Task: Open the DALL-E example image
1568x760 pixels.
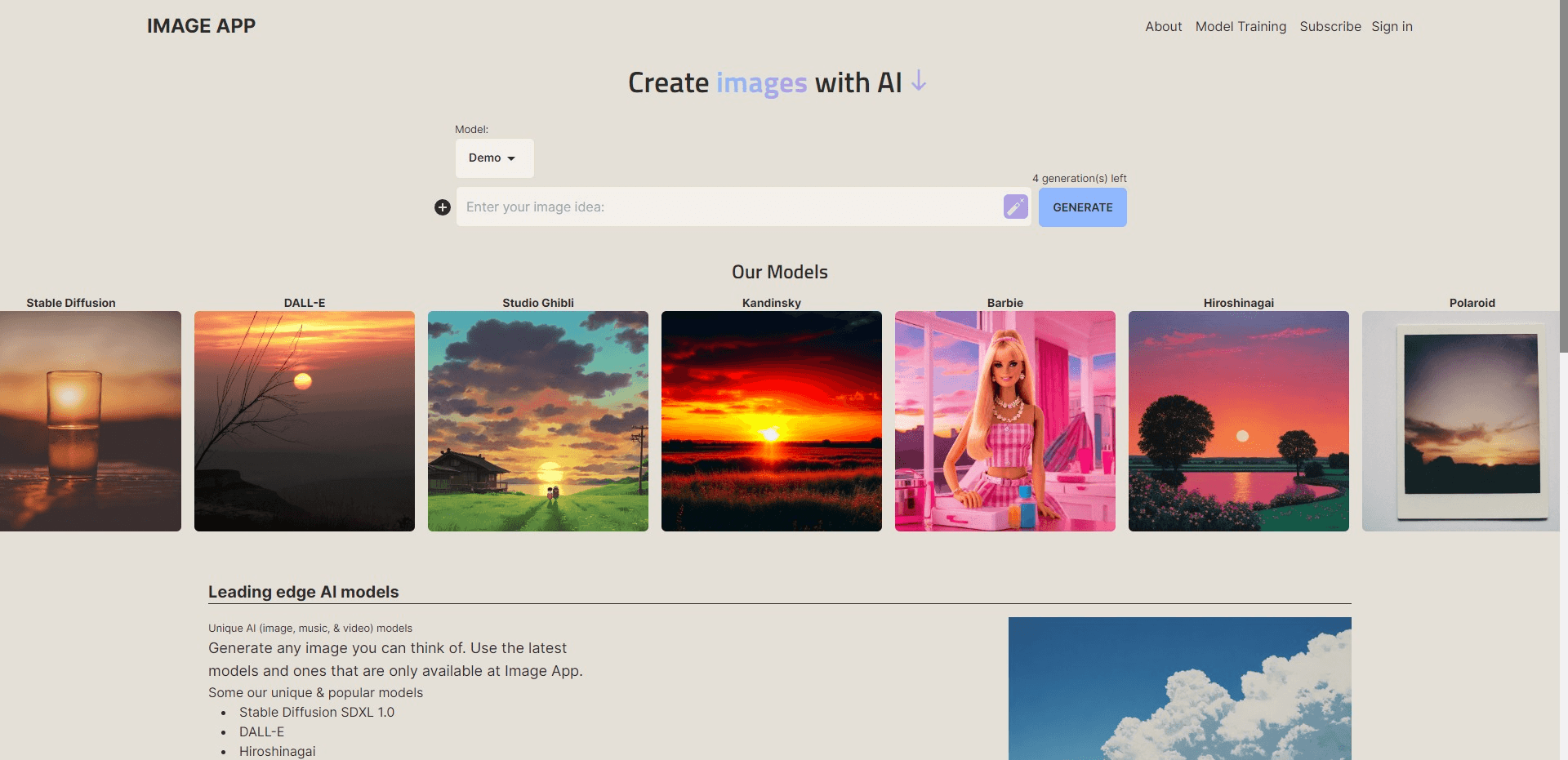Action: coord(304,421)
